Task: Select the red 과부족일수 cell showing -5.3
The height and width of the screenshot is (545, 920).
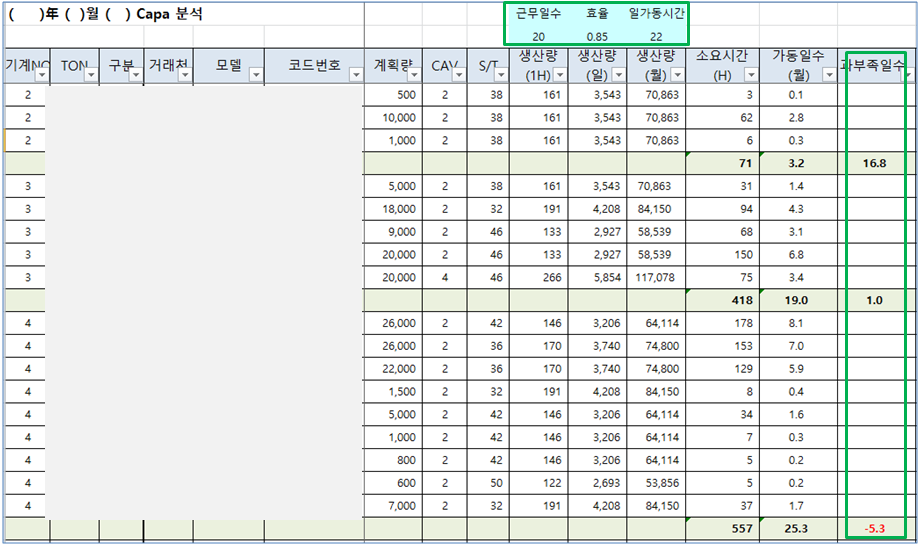Action: pos(875,529)
